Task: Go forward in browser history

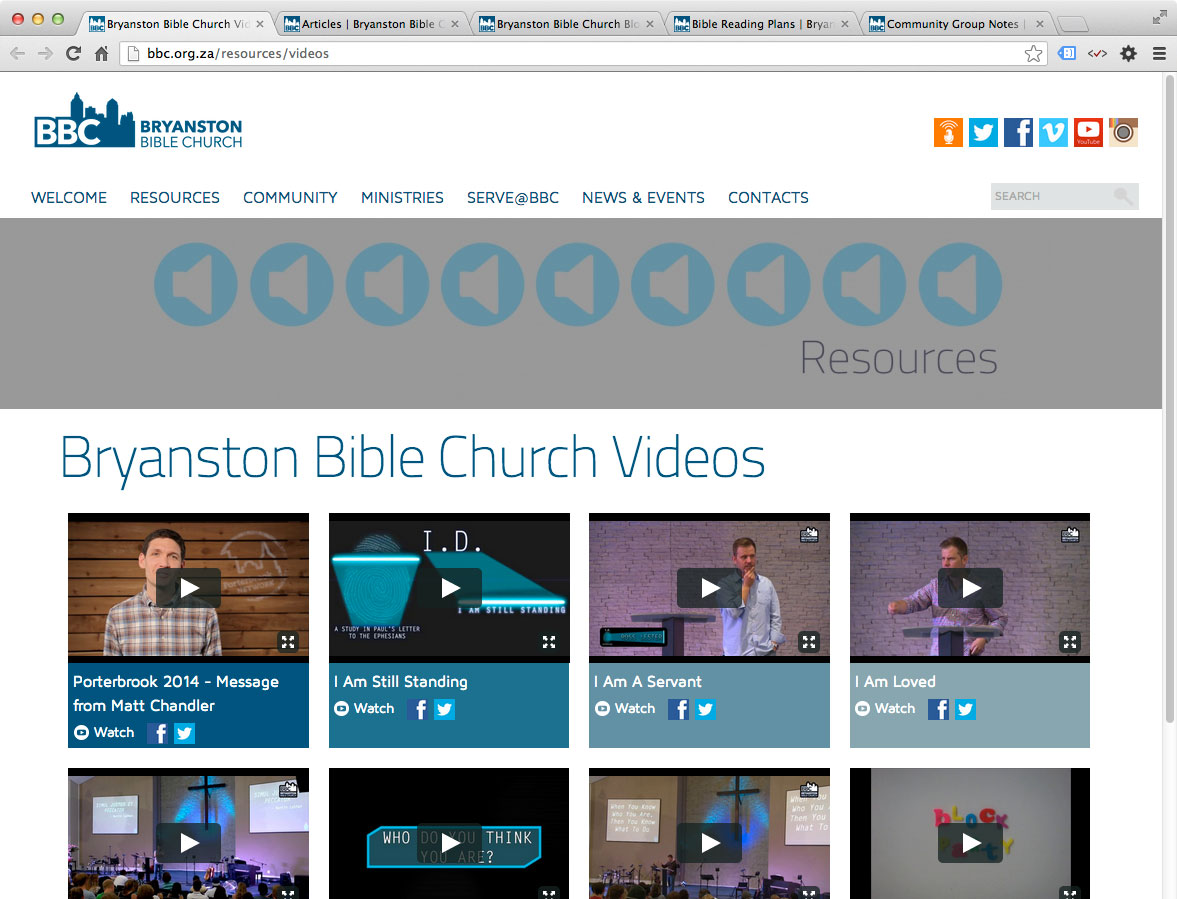Action: [45, 53]
